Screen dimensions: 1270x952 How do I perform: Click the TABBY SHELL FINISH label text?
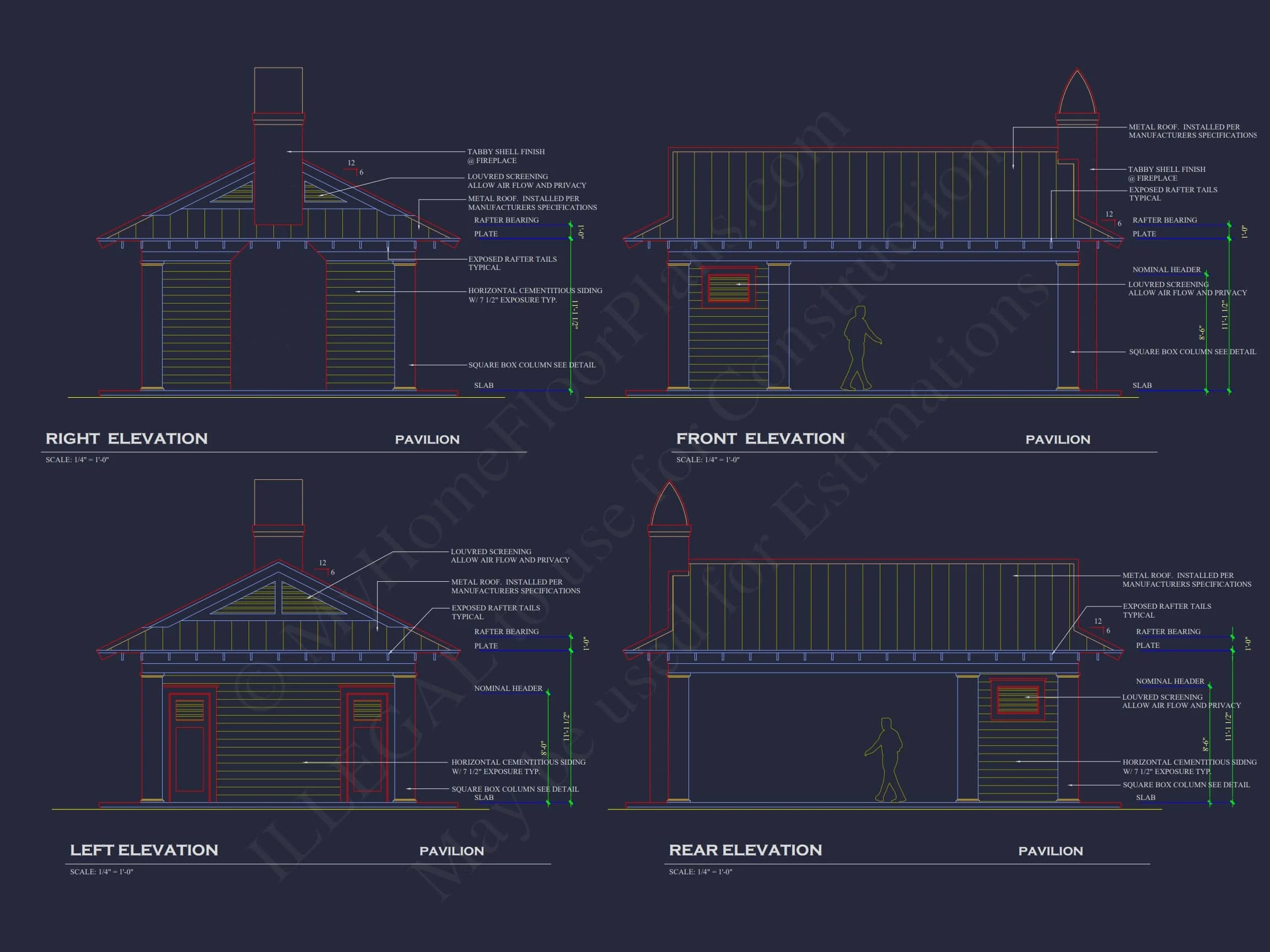tap(508, 152)
